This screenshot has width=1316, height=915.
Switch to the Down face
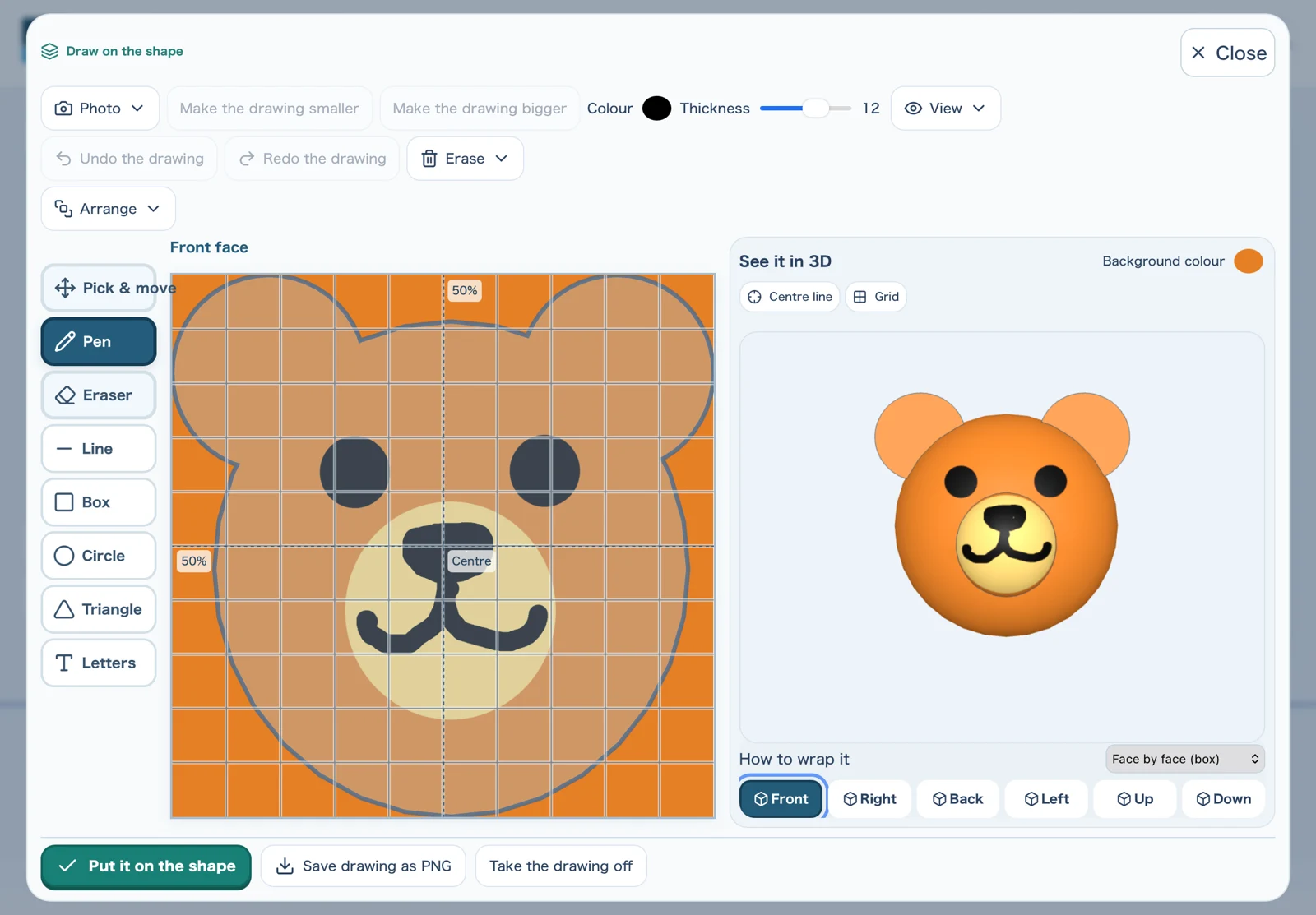point(1223,799)
